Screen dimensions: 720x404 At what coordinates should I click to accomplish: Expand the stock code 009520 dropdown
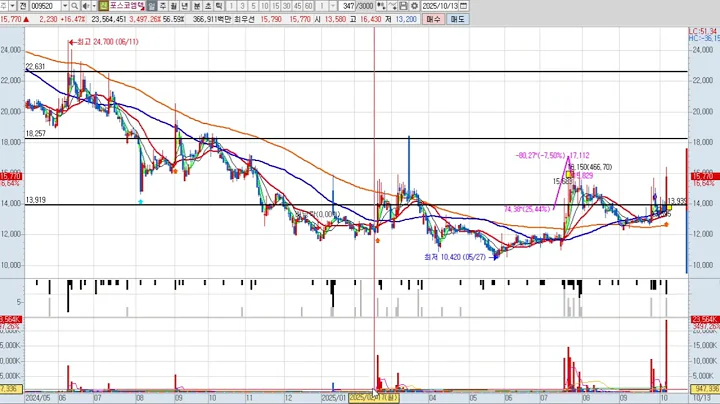click(x=65, y=6)
